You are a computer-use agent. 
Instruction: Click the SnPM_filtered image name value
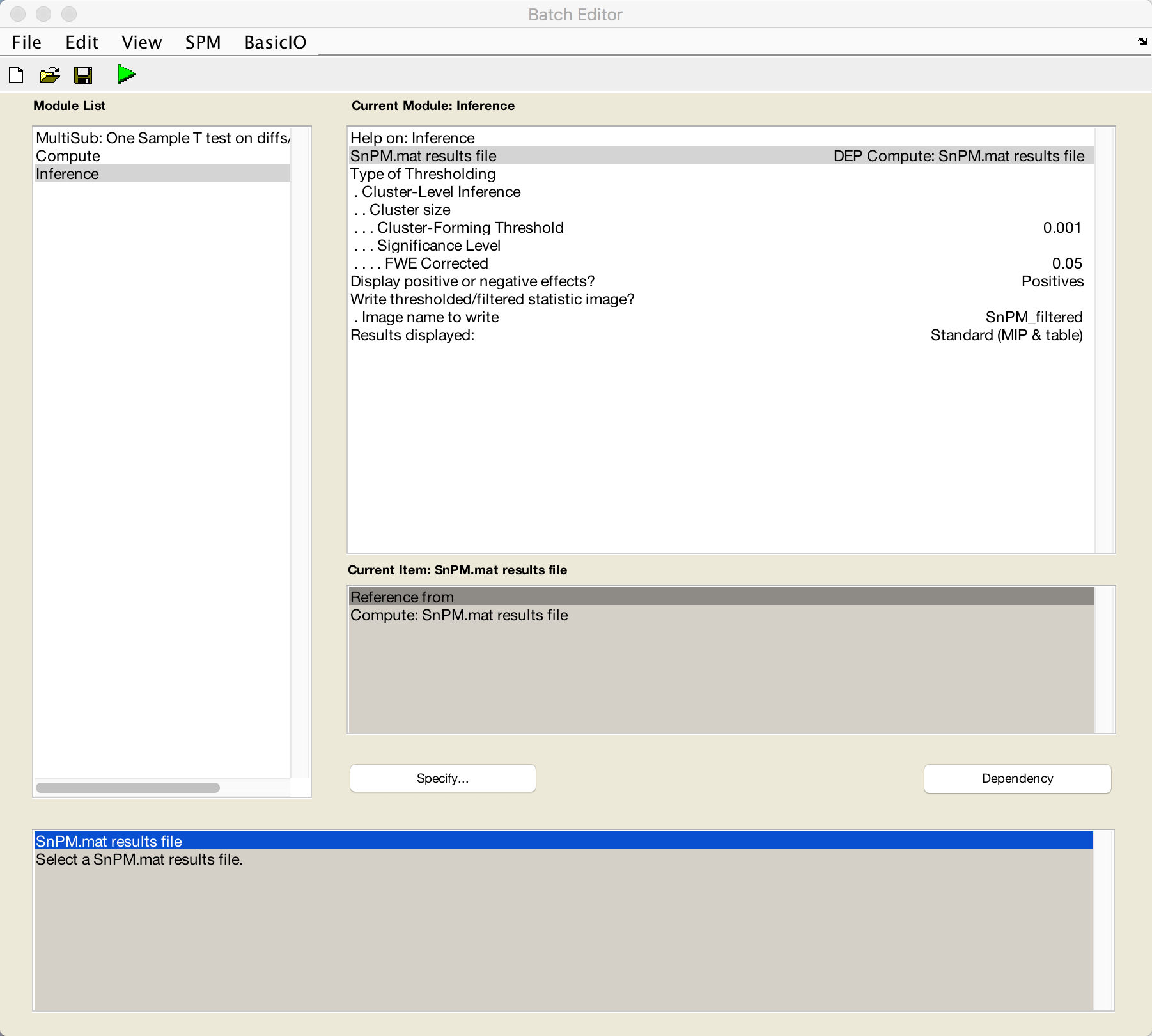pyautogui.click(x=1034, y=317)
